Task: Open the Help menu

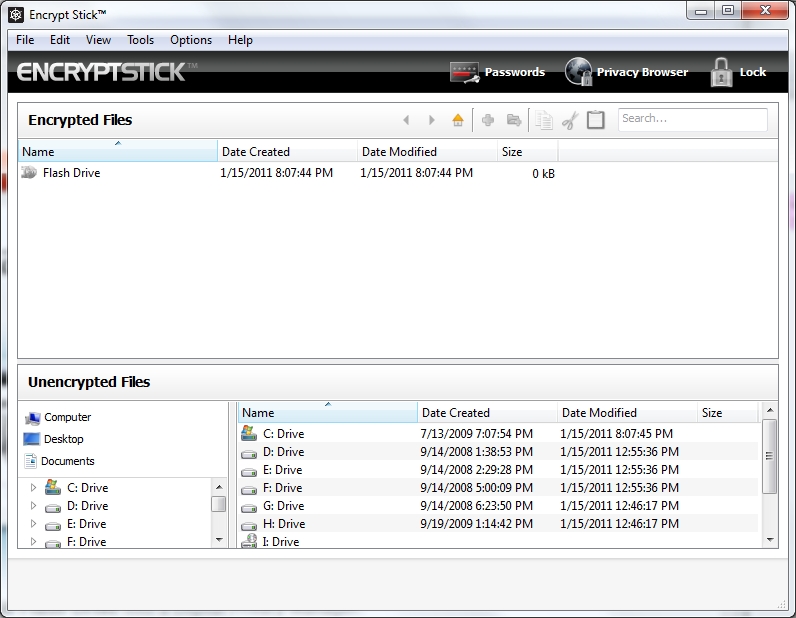Action: click(x=240, y=40)
